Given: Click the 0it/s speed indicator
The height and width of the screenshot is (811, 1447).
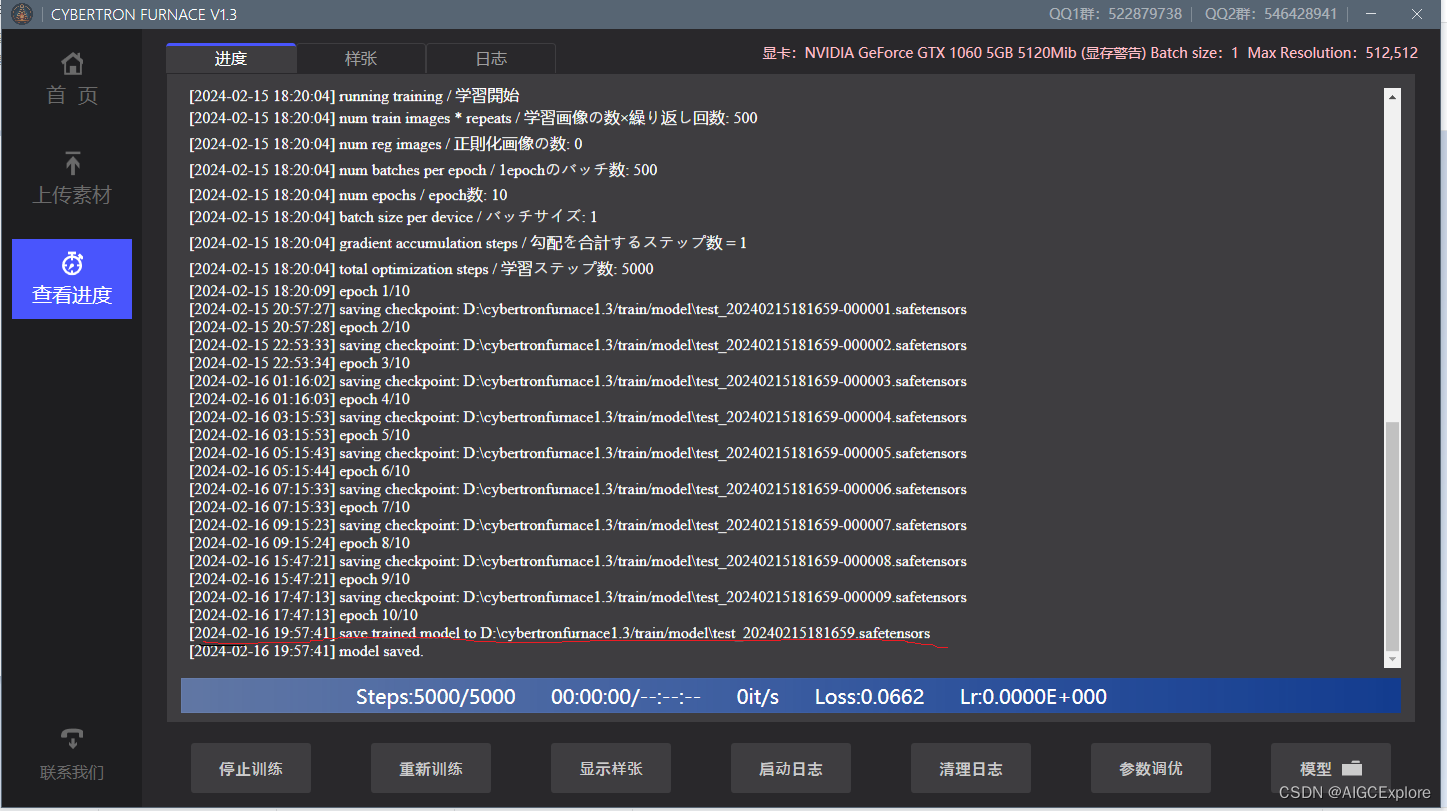Looking at the screenshot, I should pyautogui.click(x=757, y=696).
